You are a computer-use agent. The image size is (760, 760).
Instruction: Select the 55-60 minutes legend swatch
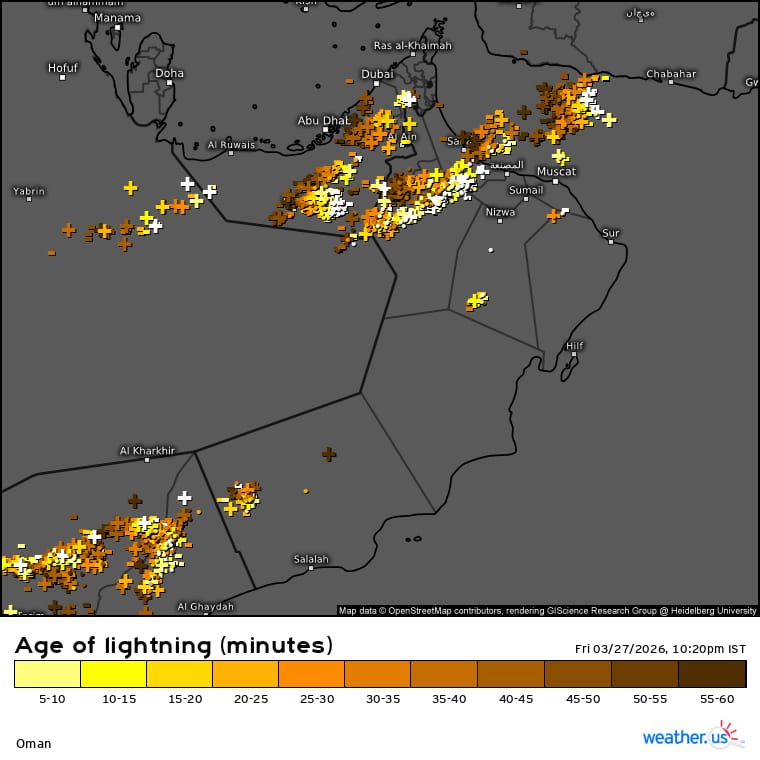[712, 674]
